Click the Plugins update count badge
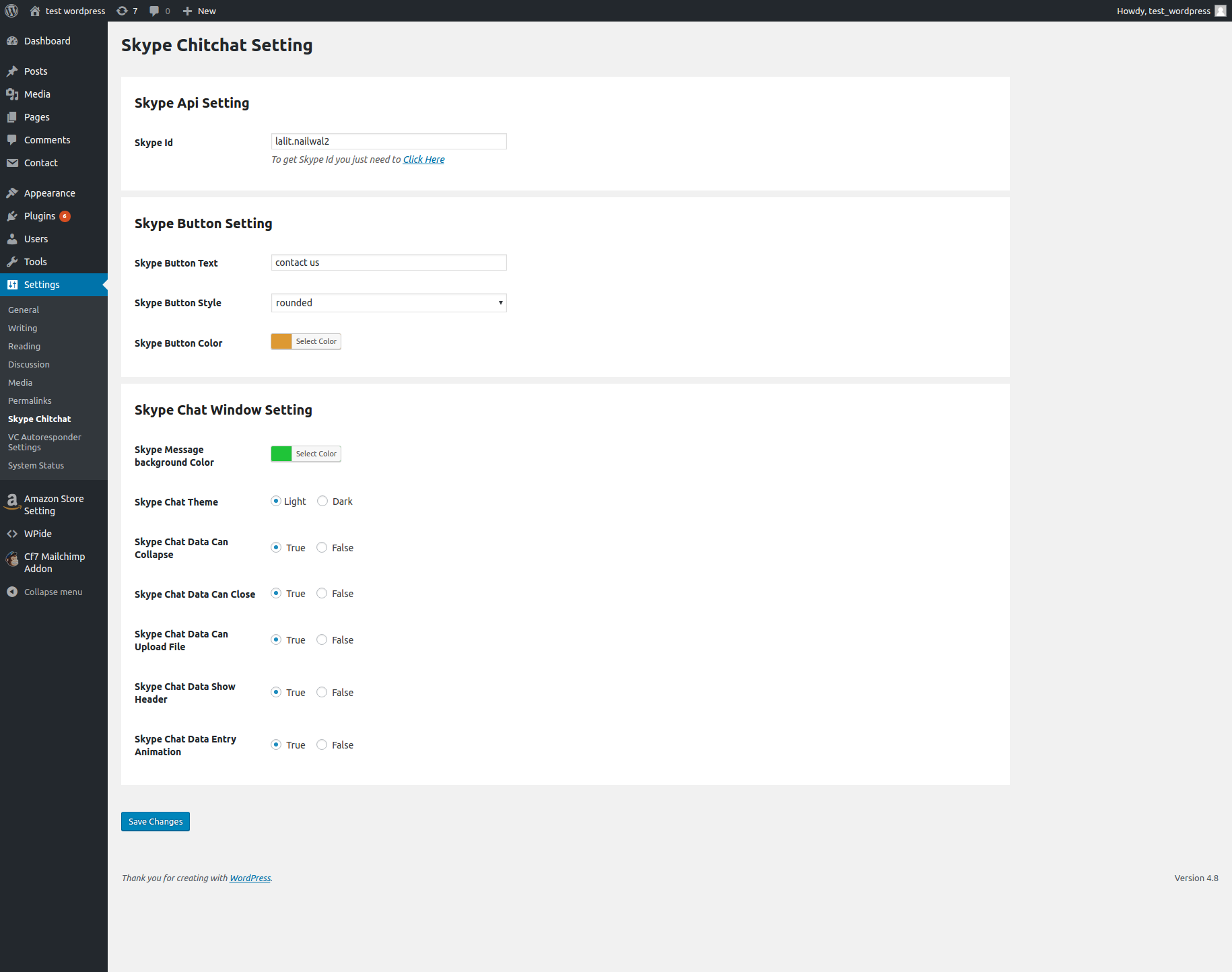This screenshot has width=1232, height=972. (x=65, y=216)
